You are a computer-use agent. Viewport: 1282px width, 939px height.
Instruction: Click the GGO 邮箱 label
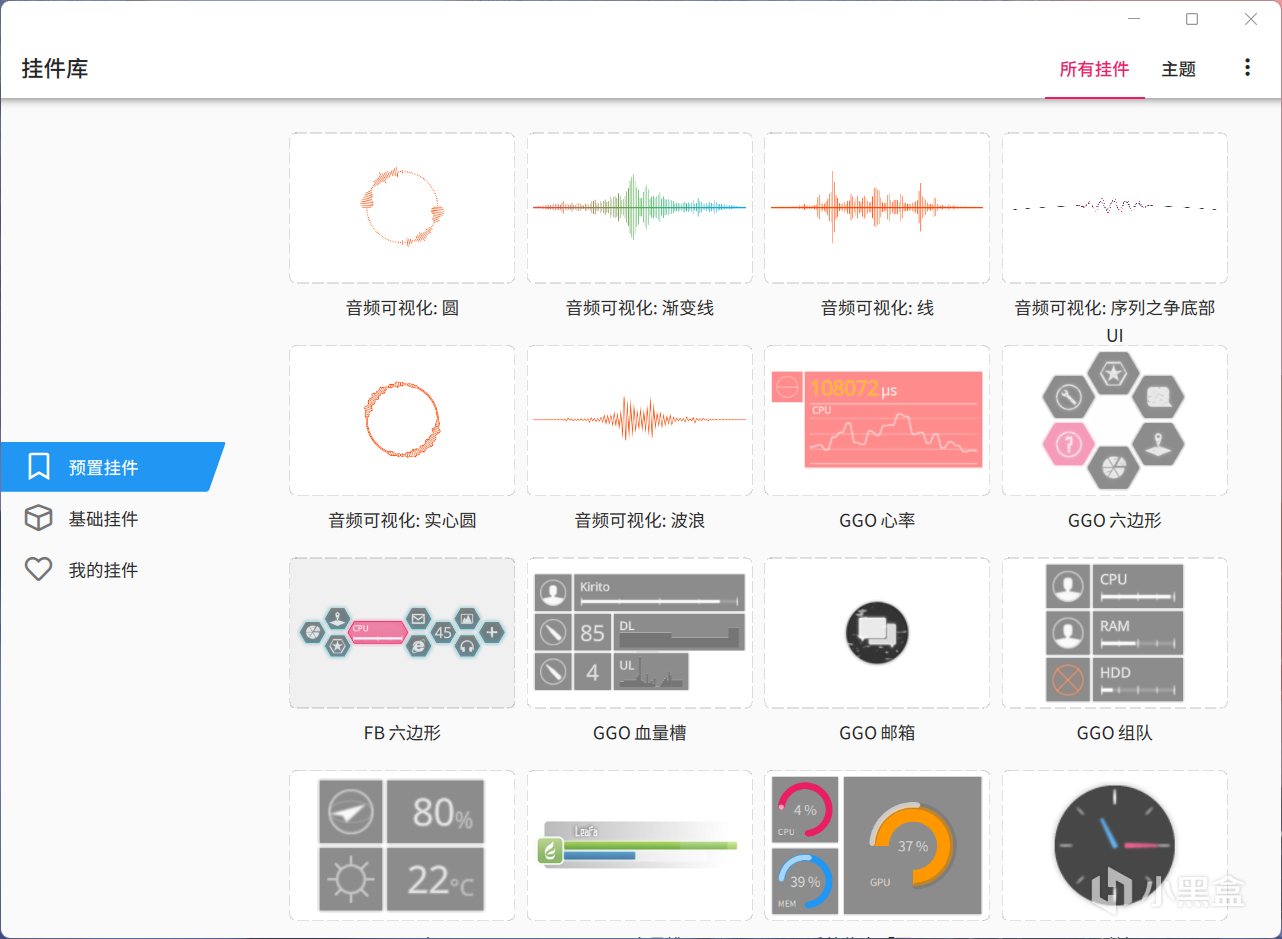pyautogui.click(x=877, y=733)
